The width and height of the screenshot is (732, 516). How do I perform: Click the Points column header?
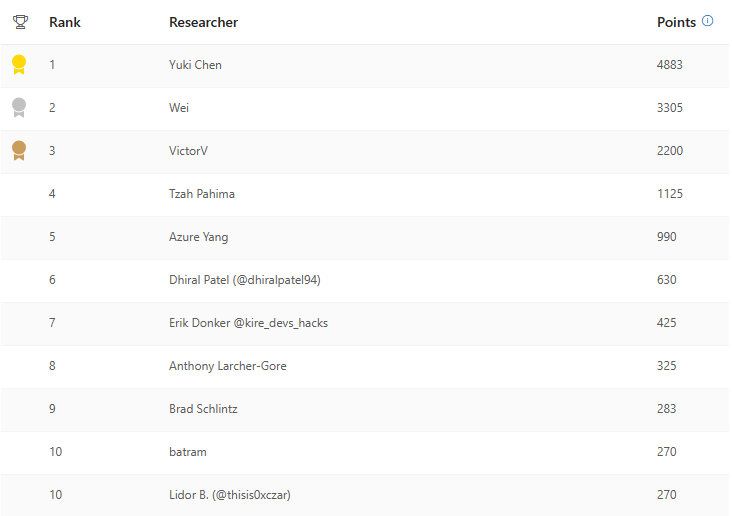pos(676,22)
